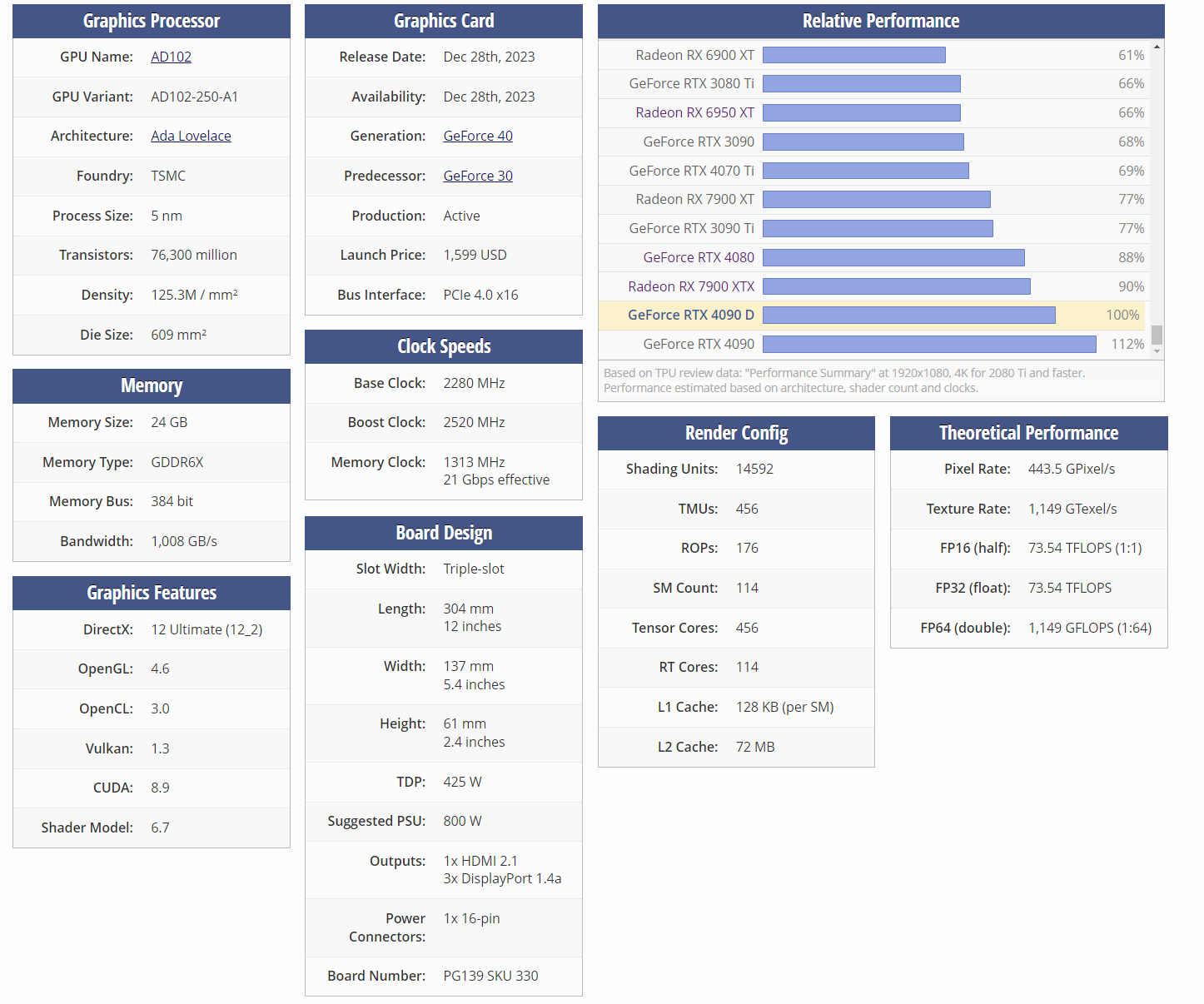Click the Release Date value Dec 28th, 2023
Screen dimensions: 1204x1004
click(x=490, y=57)
